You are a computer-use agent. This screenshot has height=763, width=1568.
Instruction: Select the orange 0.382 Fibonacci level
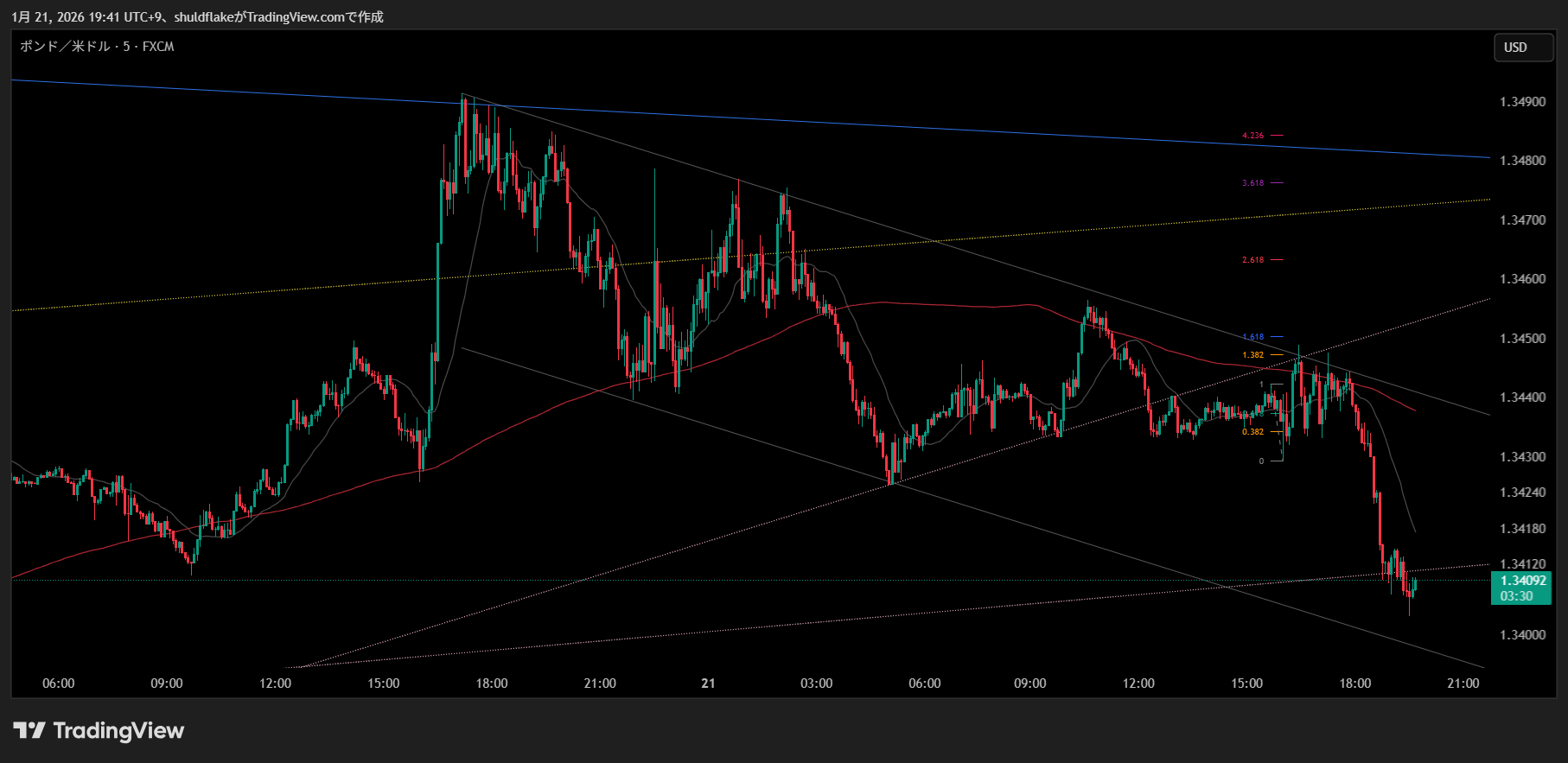[x=1252, y=432]
